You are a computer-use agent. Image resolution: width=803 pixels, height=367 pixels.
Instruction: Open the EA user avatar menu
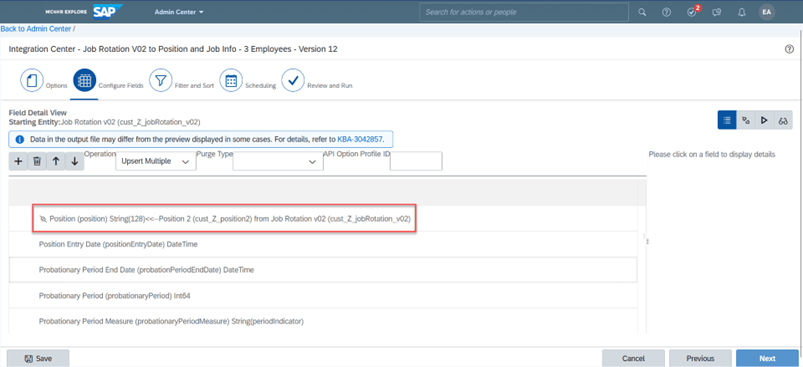767,12
